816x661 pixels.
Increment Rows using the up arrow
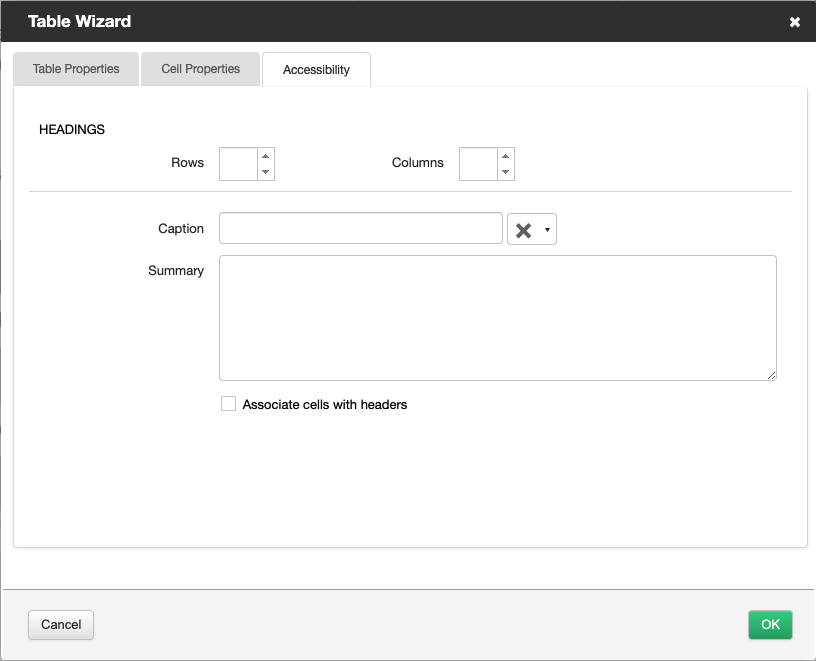tap(266, 156)
